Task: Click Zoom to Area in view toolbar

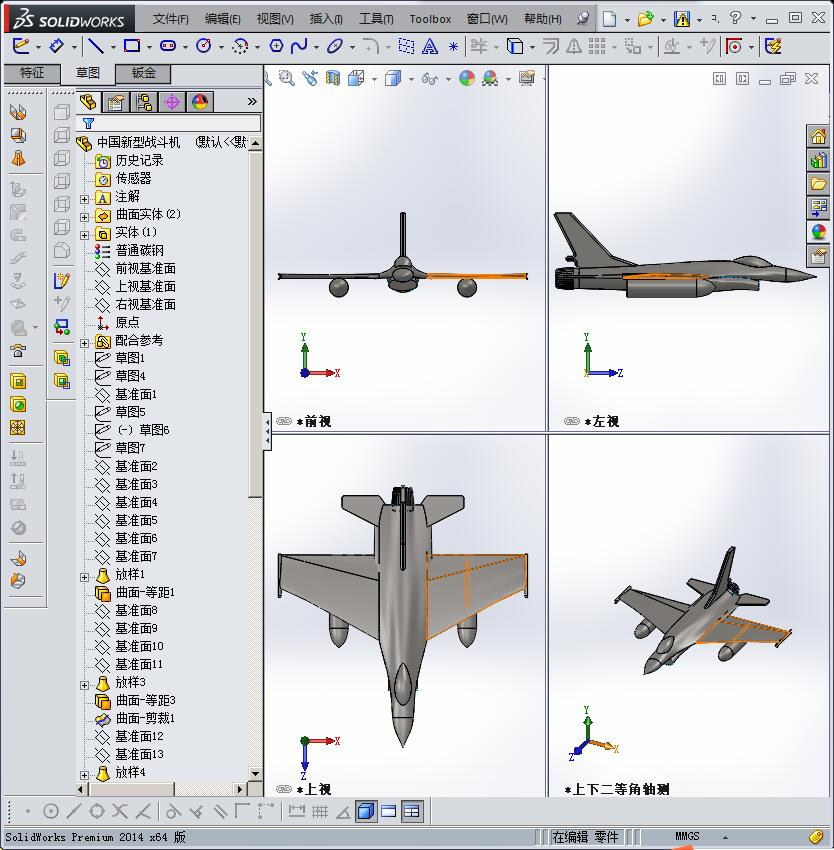Action: pos(287,79)
